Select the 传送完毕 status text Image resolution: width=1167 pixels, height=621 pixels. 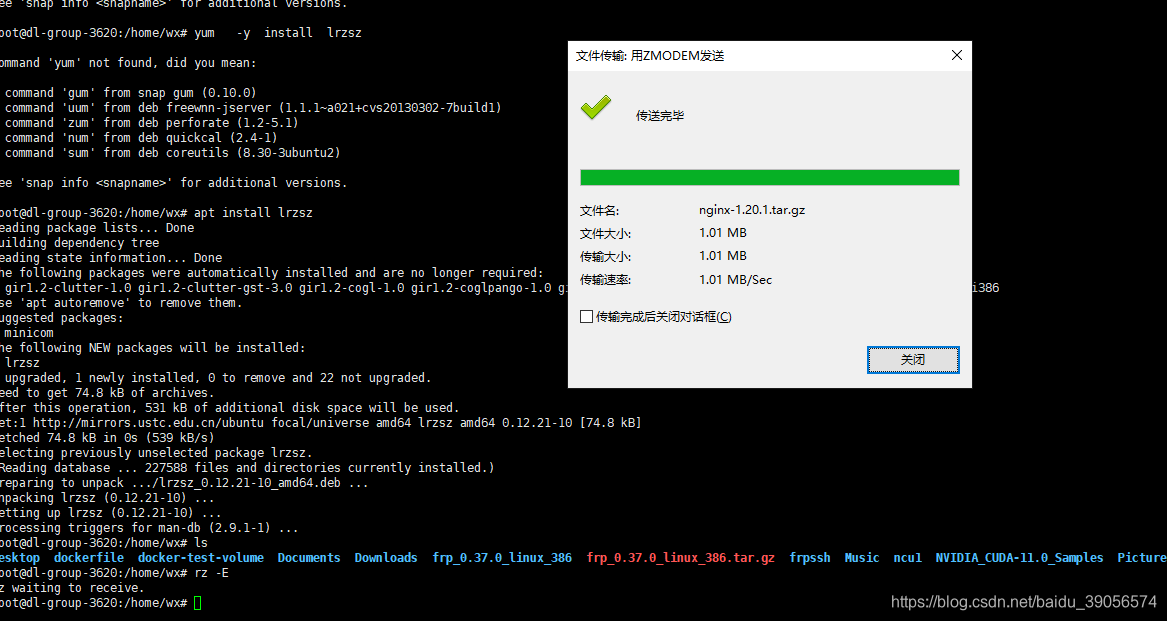point(659,115)
